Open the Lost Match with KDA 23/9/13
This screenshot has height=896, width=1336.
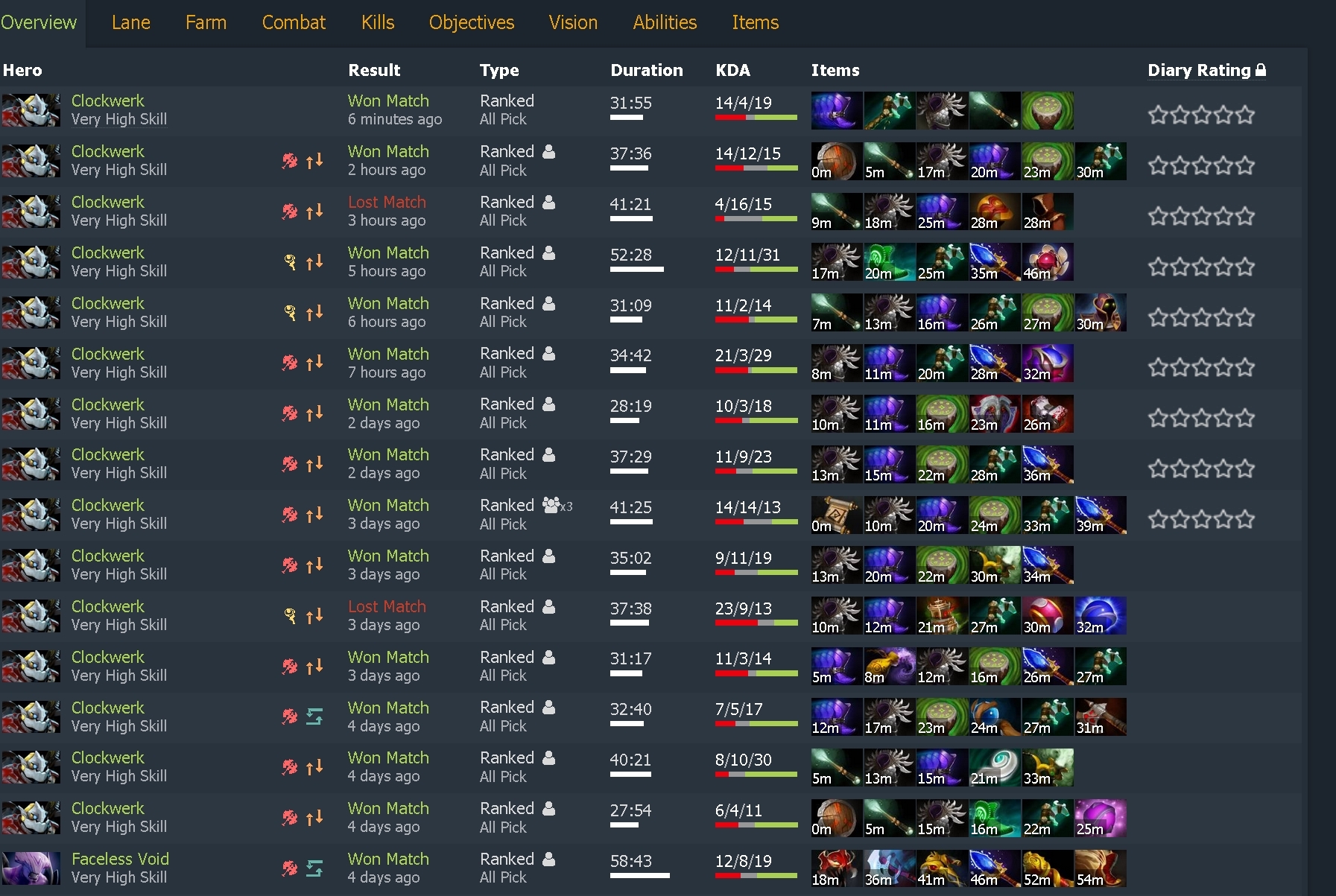[387, 606]
